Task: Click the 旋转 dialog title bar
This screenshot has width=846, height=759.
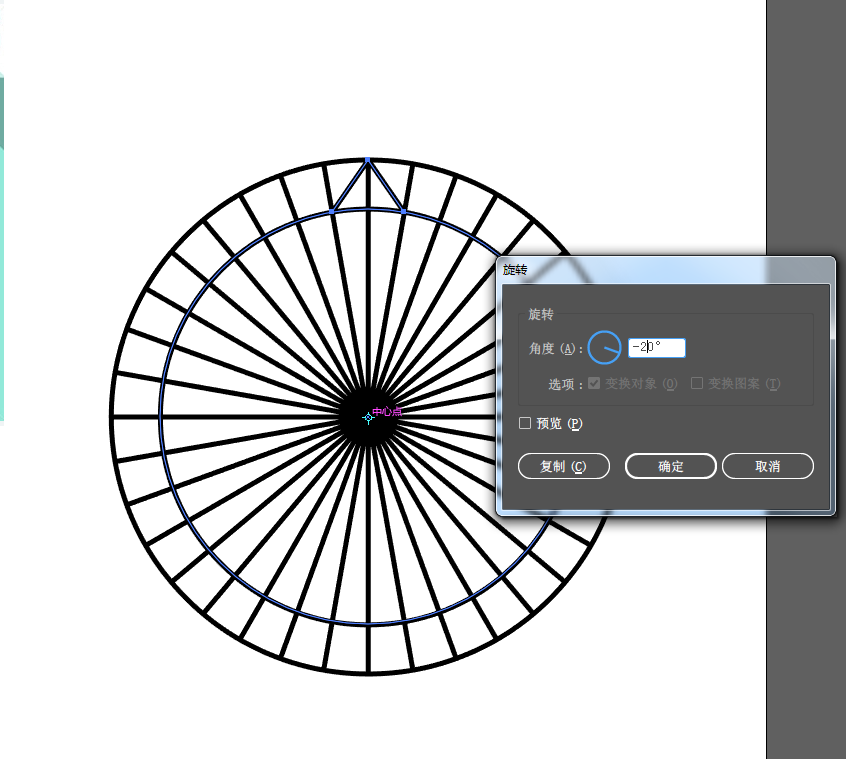Action: pos(665,270)
